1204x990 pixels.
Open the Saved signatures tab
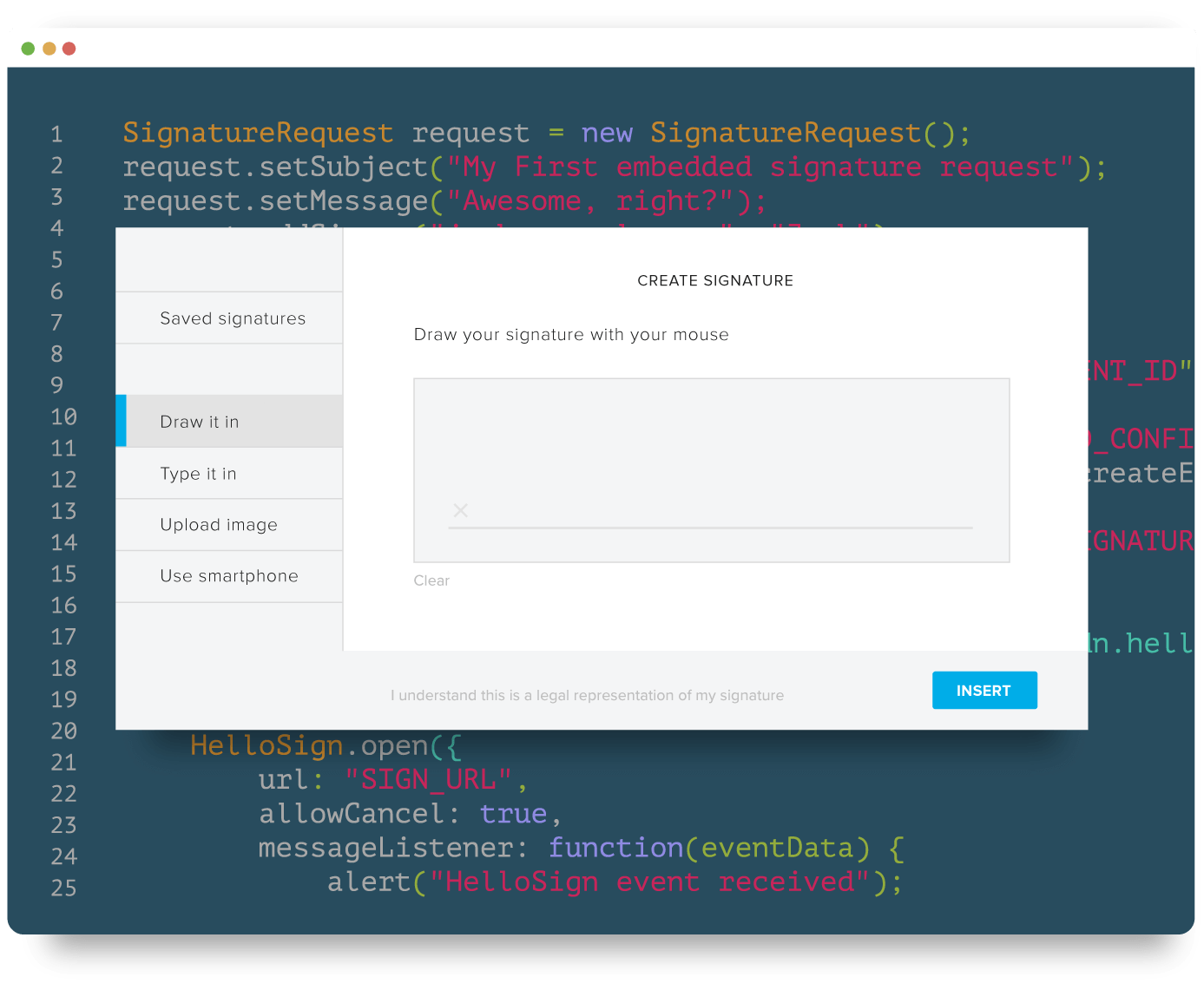click(x=229, y=318)
